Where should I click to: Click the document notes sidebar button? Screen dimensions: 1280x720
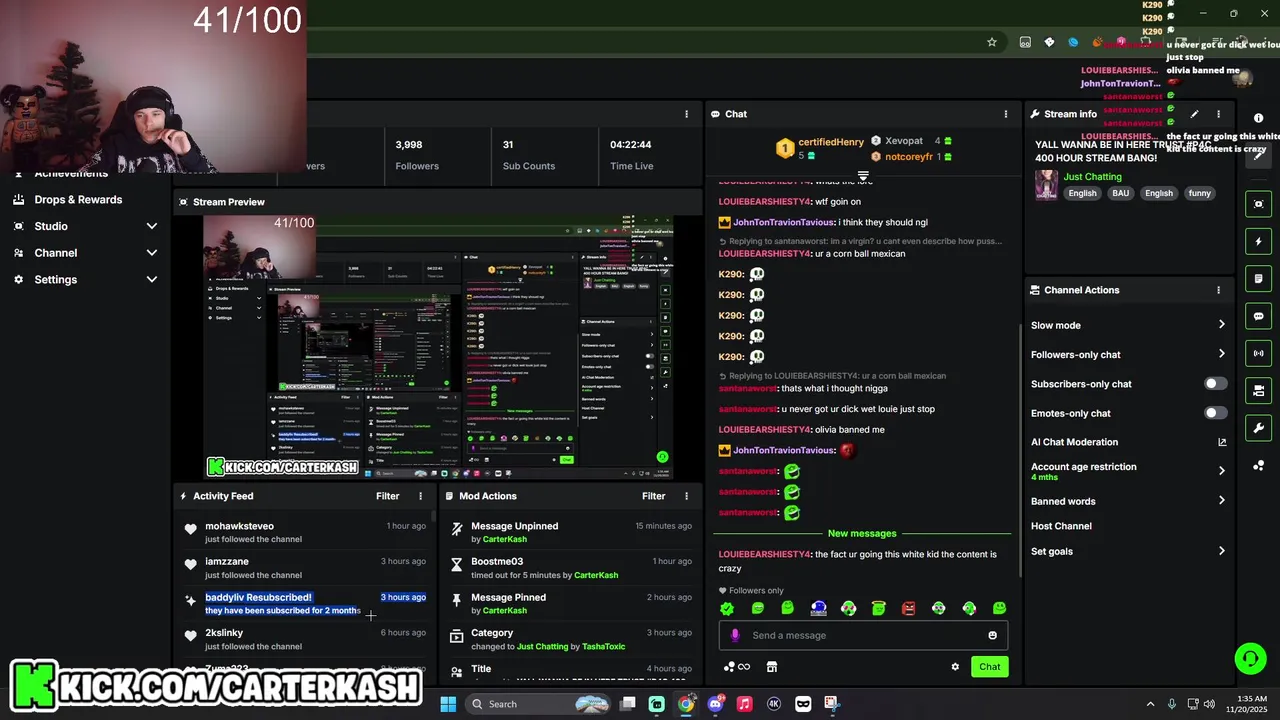pyautogui.click(x=1258, y=279)
